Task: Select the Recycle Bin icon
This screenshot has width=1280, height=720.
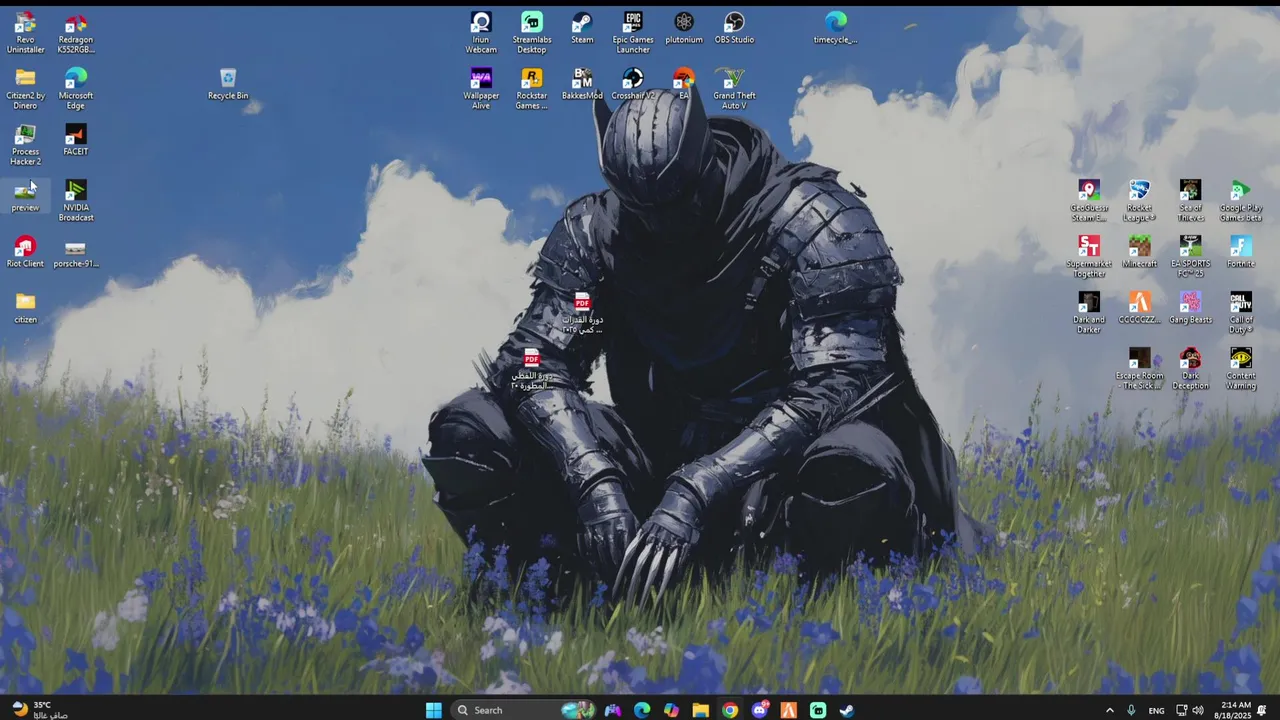Action: (228, 84)
